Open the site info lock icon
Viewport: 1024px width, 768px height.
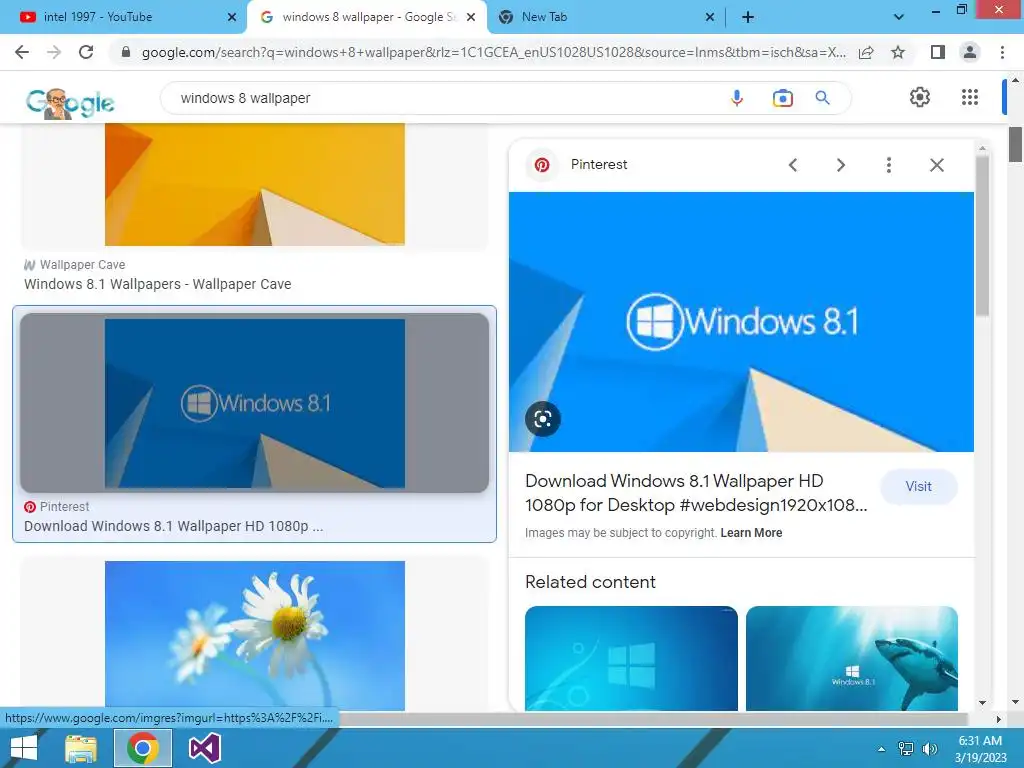point(126,52)
